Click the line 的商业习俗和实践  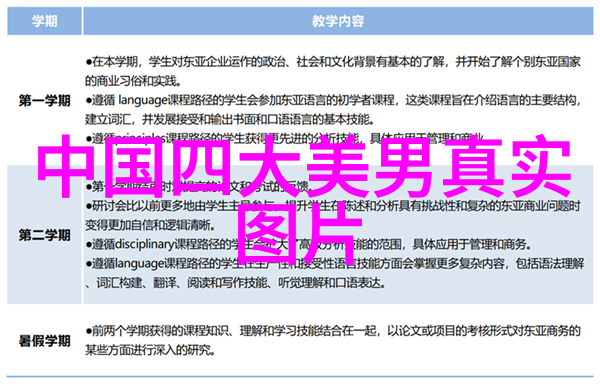click(133, 81)
